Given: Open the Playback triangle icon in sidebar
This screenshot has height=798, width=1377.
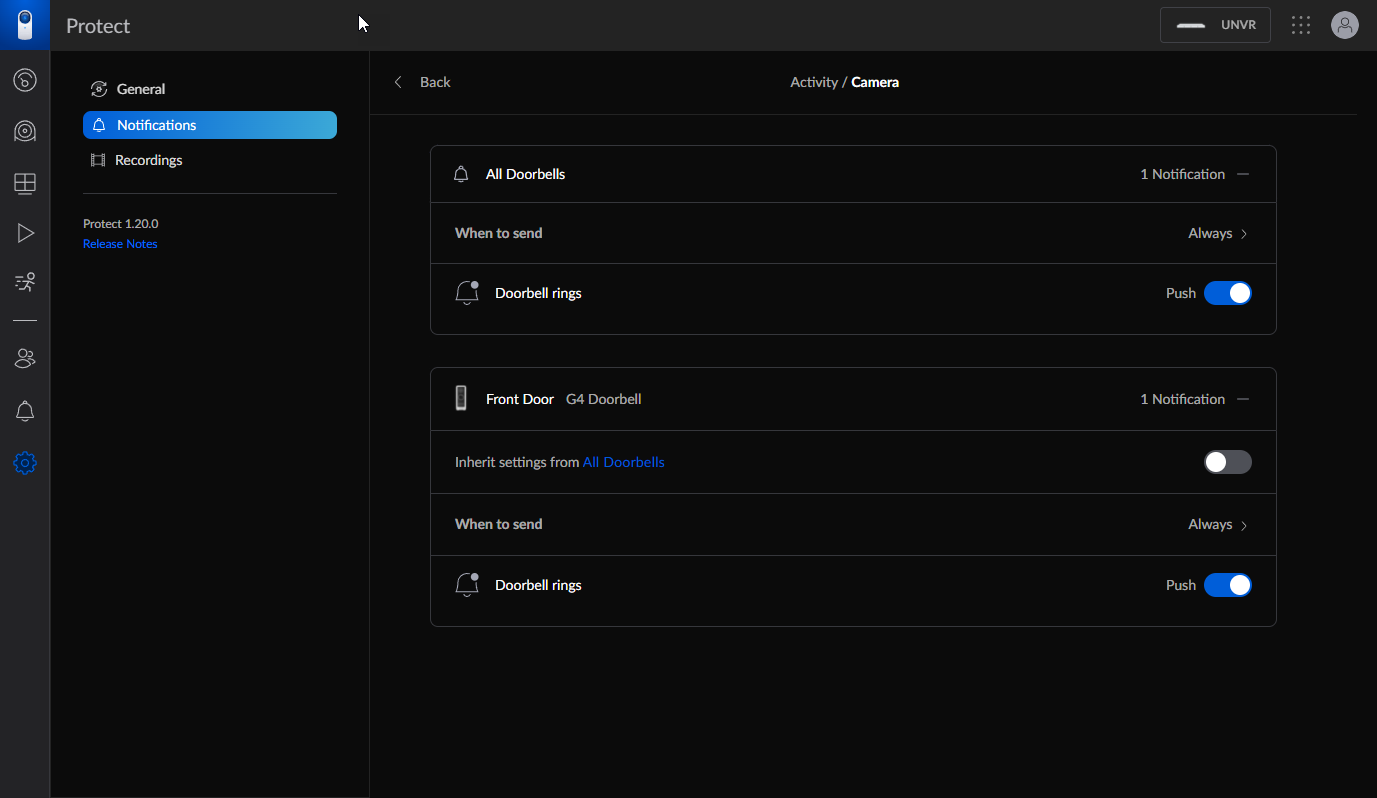Looking at the screenshot, I should (x=25, y=233).
